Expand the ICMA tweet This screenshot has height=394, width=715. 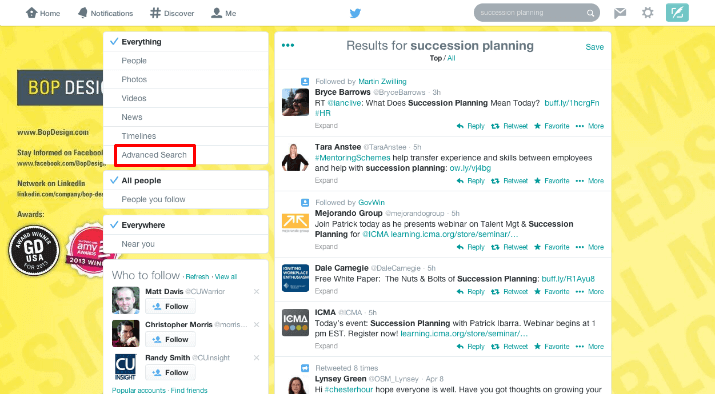(x=326, y=346)
